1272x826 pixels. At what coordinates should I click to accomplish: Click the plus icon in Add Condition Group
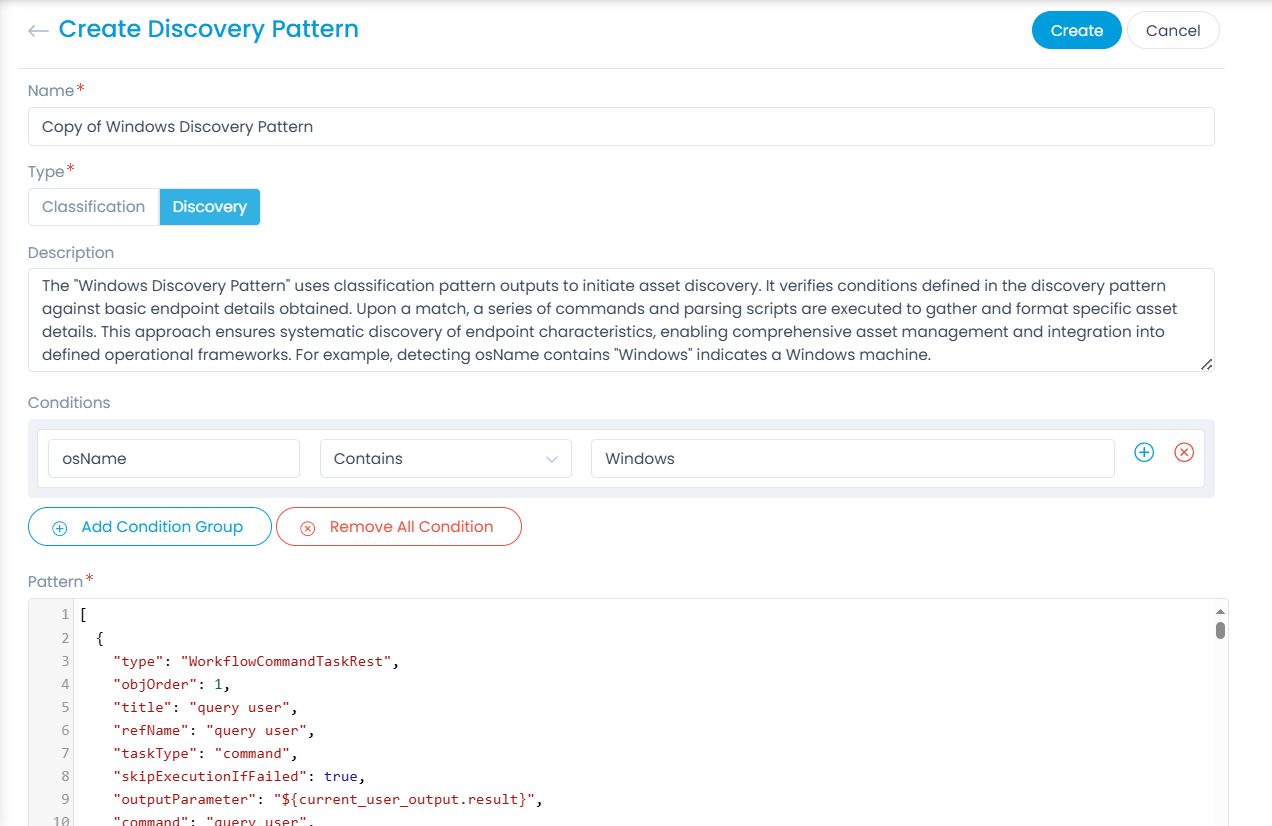59,528
